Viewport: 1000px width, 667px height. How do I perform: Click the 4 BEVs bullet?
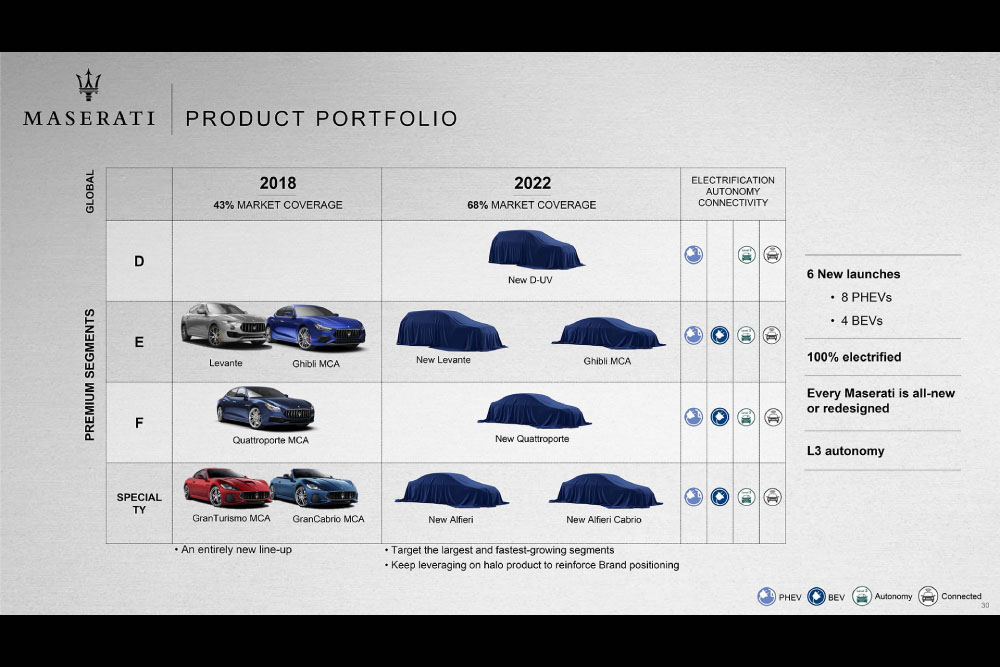[x=857, y=321]
